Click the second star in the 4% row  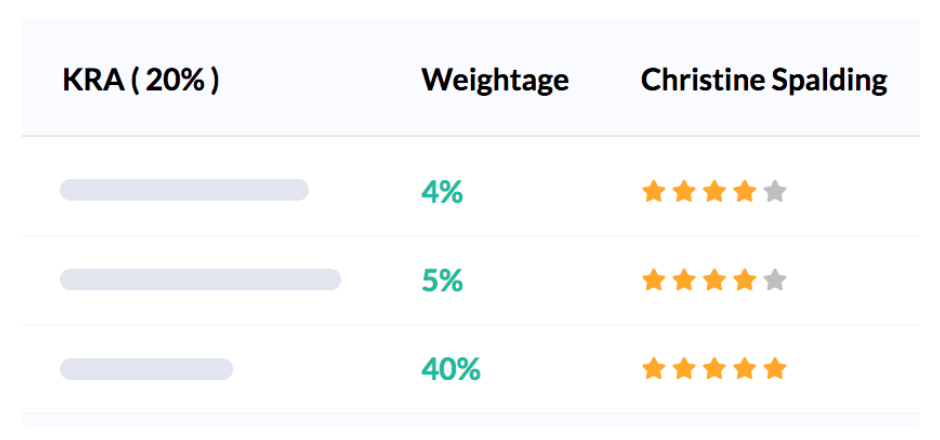pyautogui.click(x=684, y=191)
